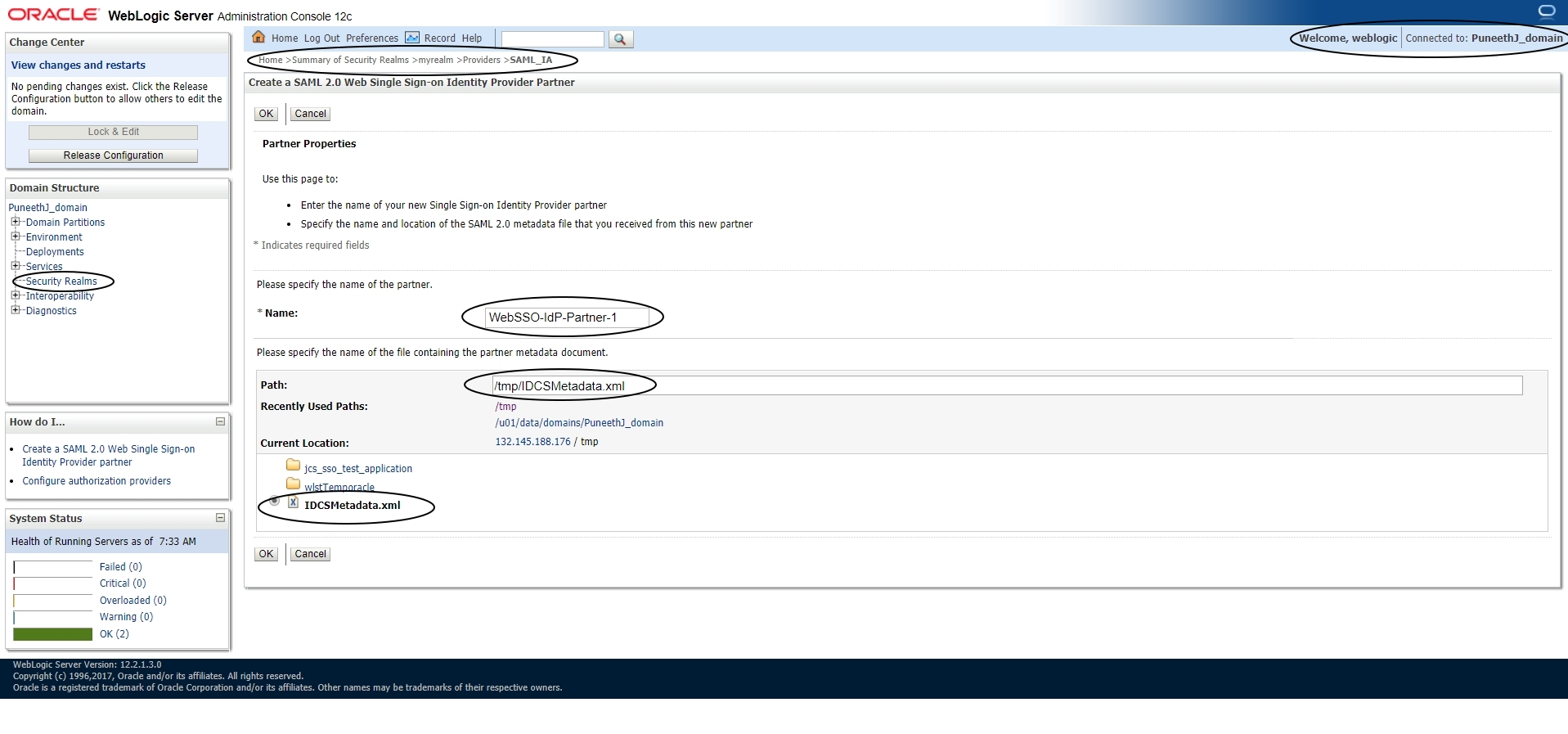Click the Record toolbar link
Viewport: 1568px width, 734px height.
(439, 38)
